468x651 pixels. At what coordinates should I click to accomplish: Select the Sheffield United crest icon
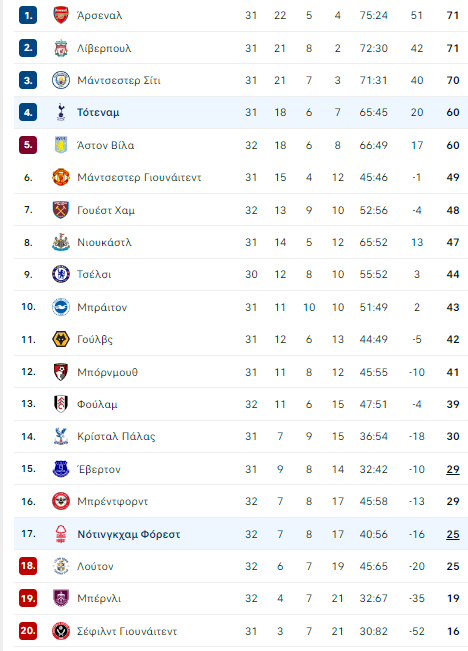61,631
